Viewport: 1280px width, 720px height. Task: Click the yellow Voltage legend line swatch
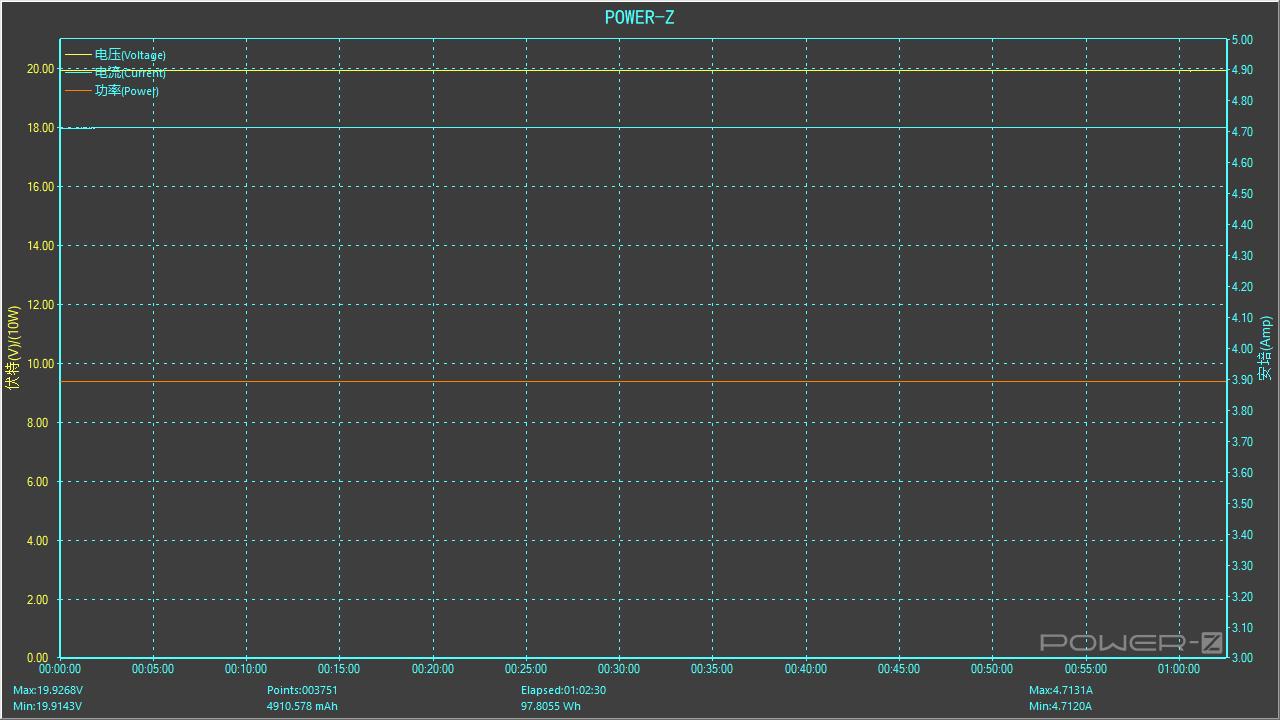coord(78,55)
